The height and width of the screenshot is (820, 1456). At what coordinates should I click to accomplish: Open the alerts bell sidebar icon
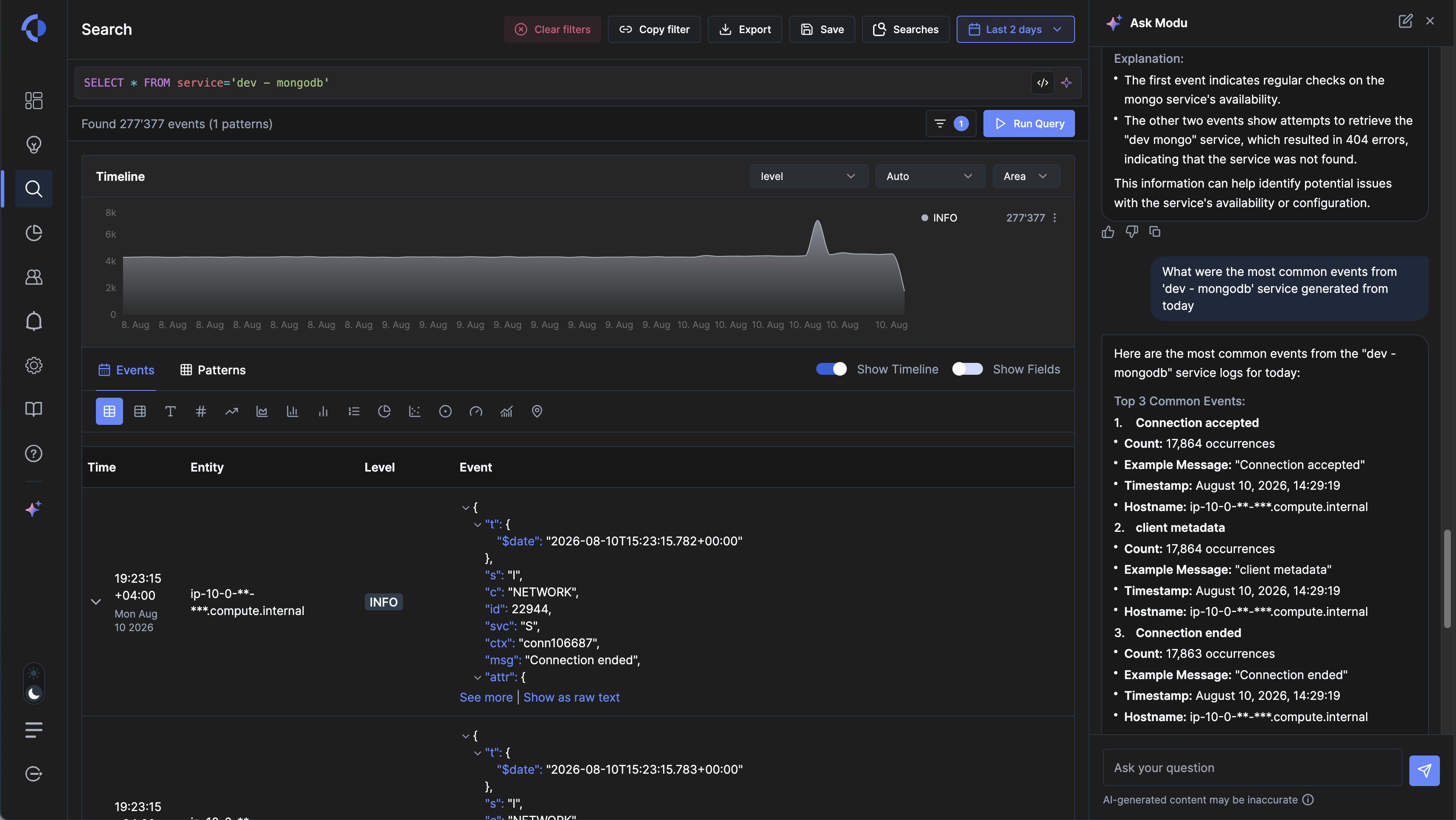[x=34, y=321]
